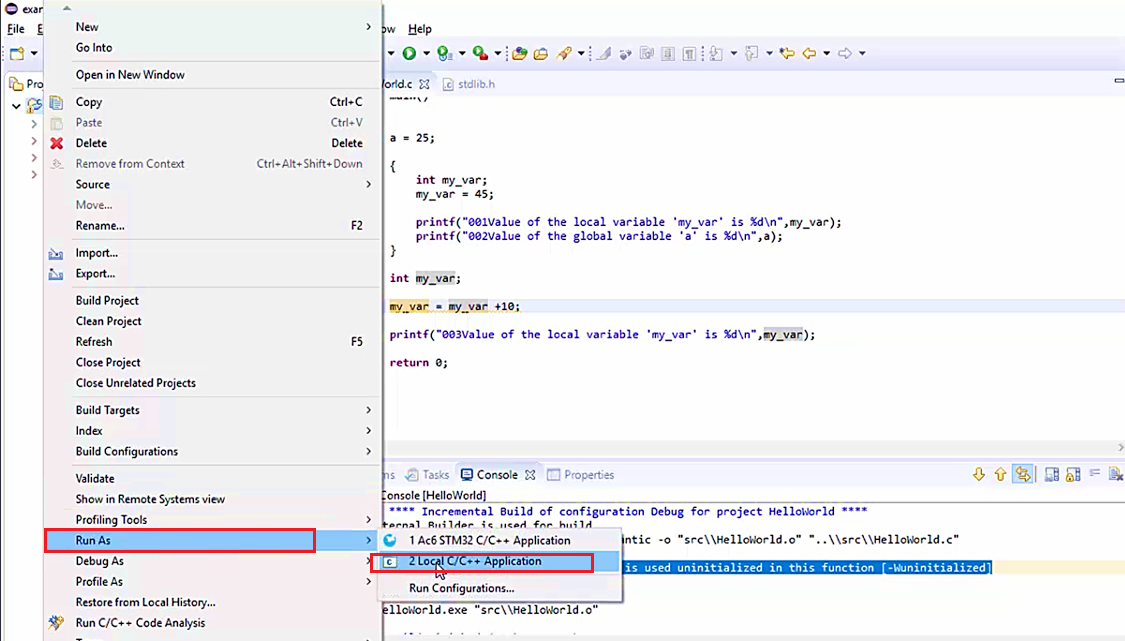Expand the Index submenu

213,431
